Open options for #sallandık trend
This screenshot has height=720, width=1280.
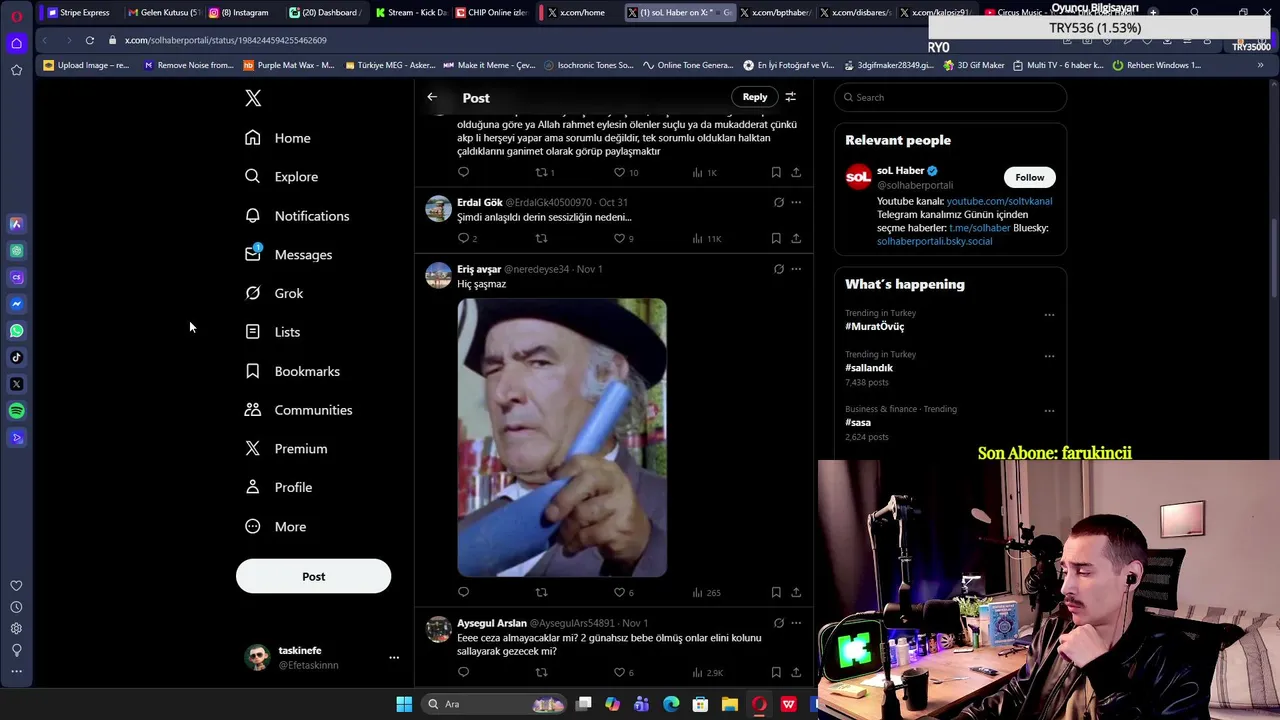[x=1049, y=356]
